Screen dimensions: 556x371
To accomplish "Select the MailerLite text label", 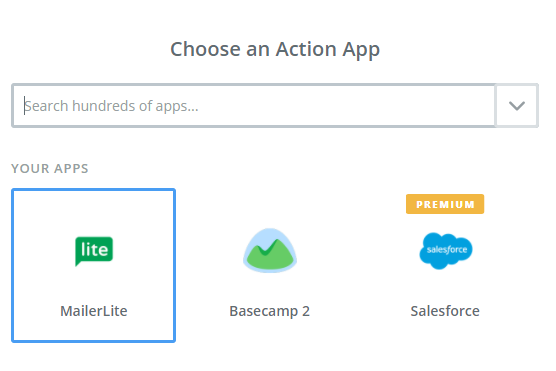I will click(94, 311).
